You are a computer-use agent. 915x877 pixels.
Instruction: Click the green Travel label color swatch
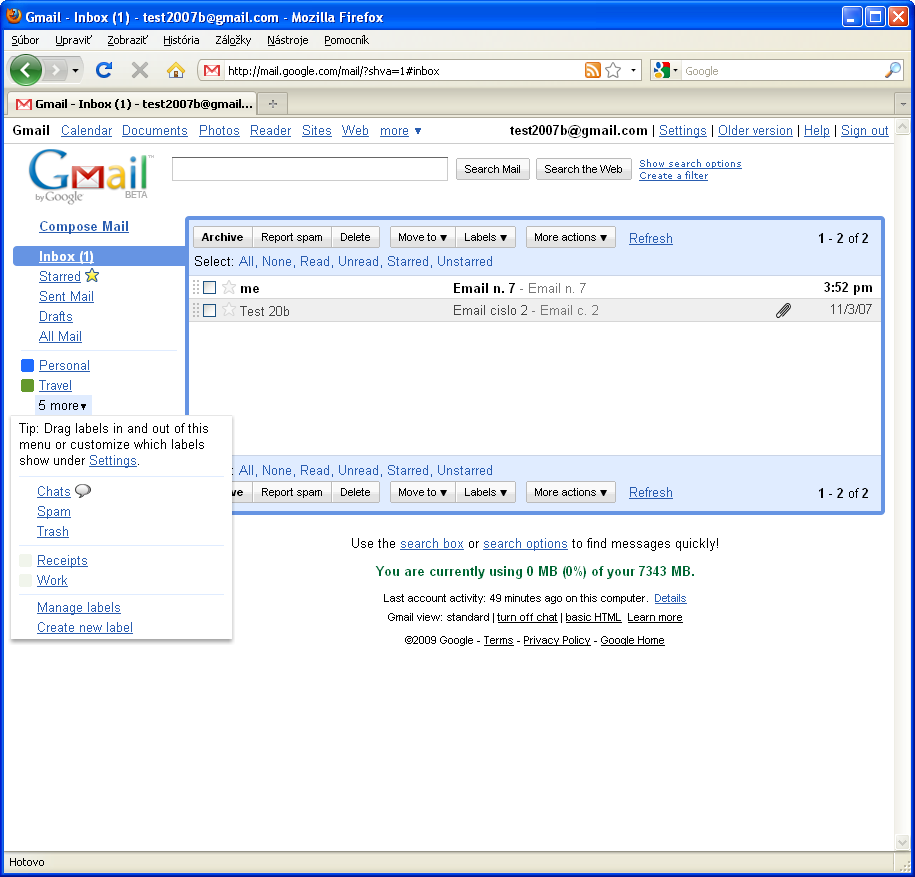[x=27, y=385]
